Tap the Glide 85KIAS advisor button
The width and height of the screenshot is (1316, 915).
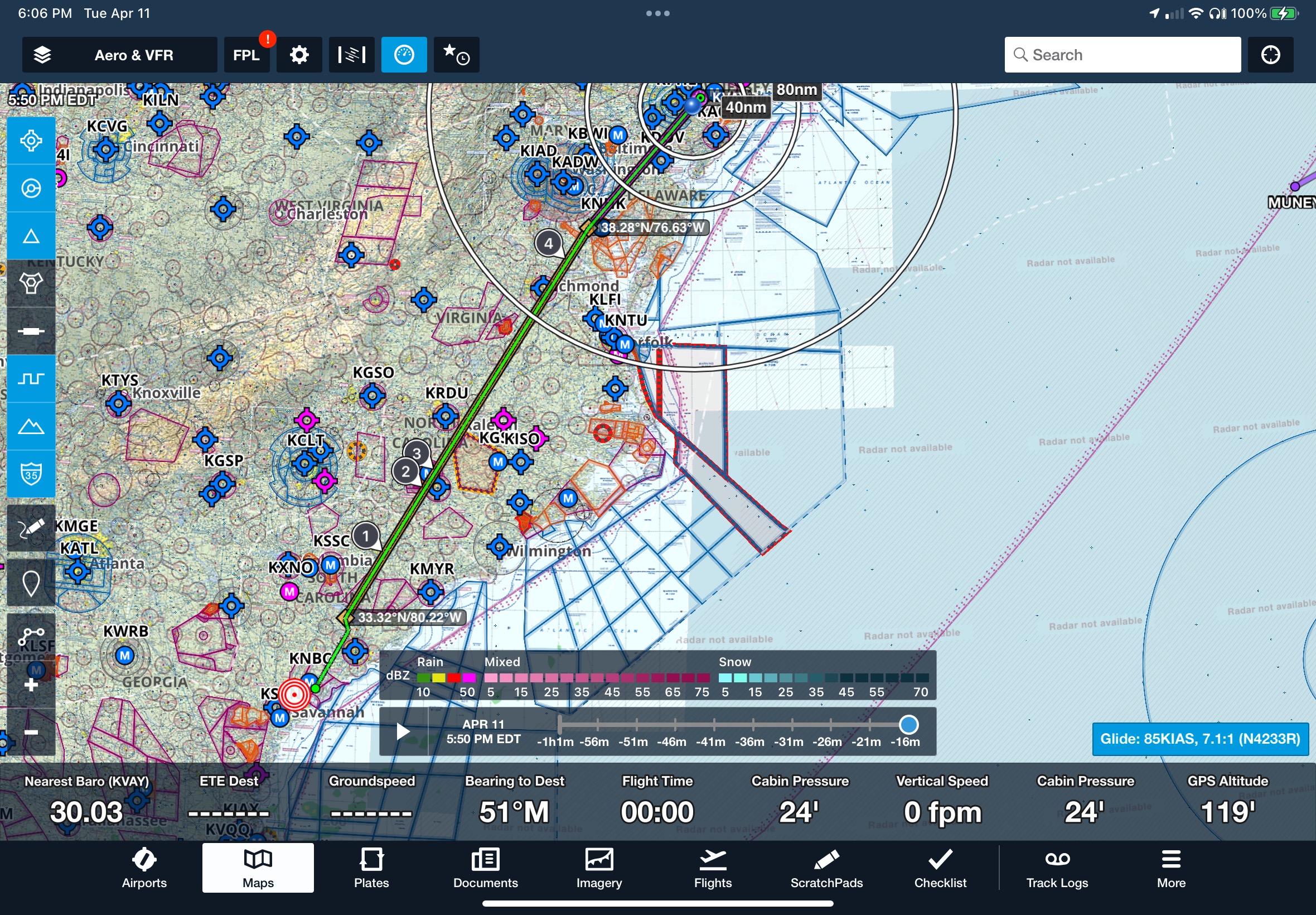click(1199, 739)
